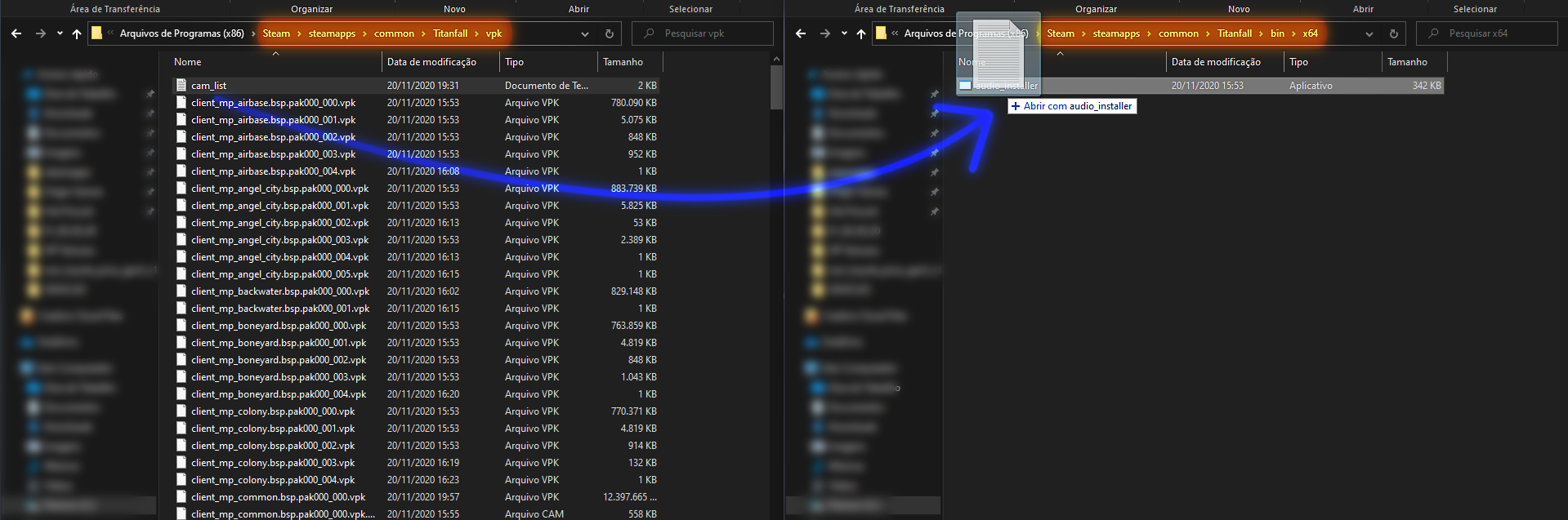Click scrollbar up arrow in vpk window
Screen dimensions: 1568x520
tap(776, 59)
